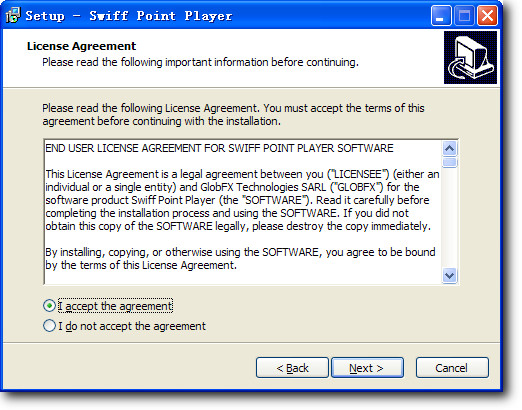Click the "License Agreement" bold heading
The width and height of the screenshot is (522, 410).
pos(81,46)
